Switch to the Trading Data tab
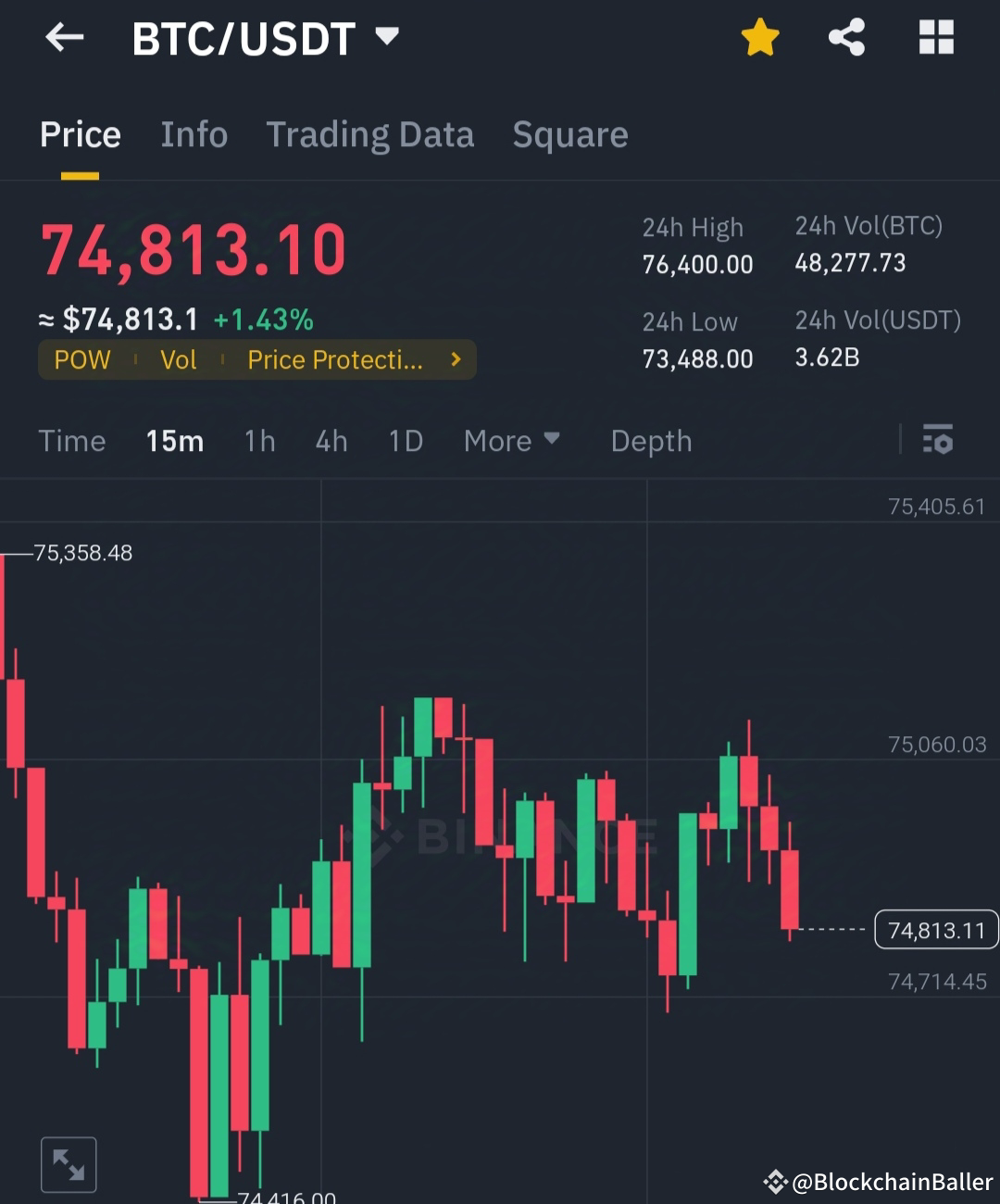Image resolution: width=1000 pixels, height=1204 pixels. tap(370, 134)
